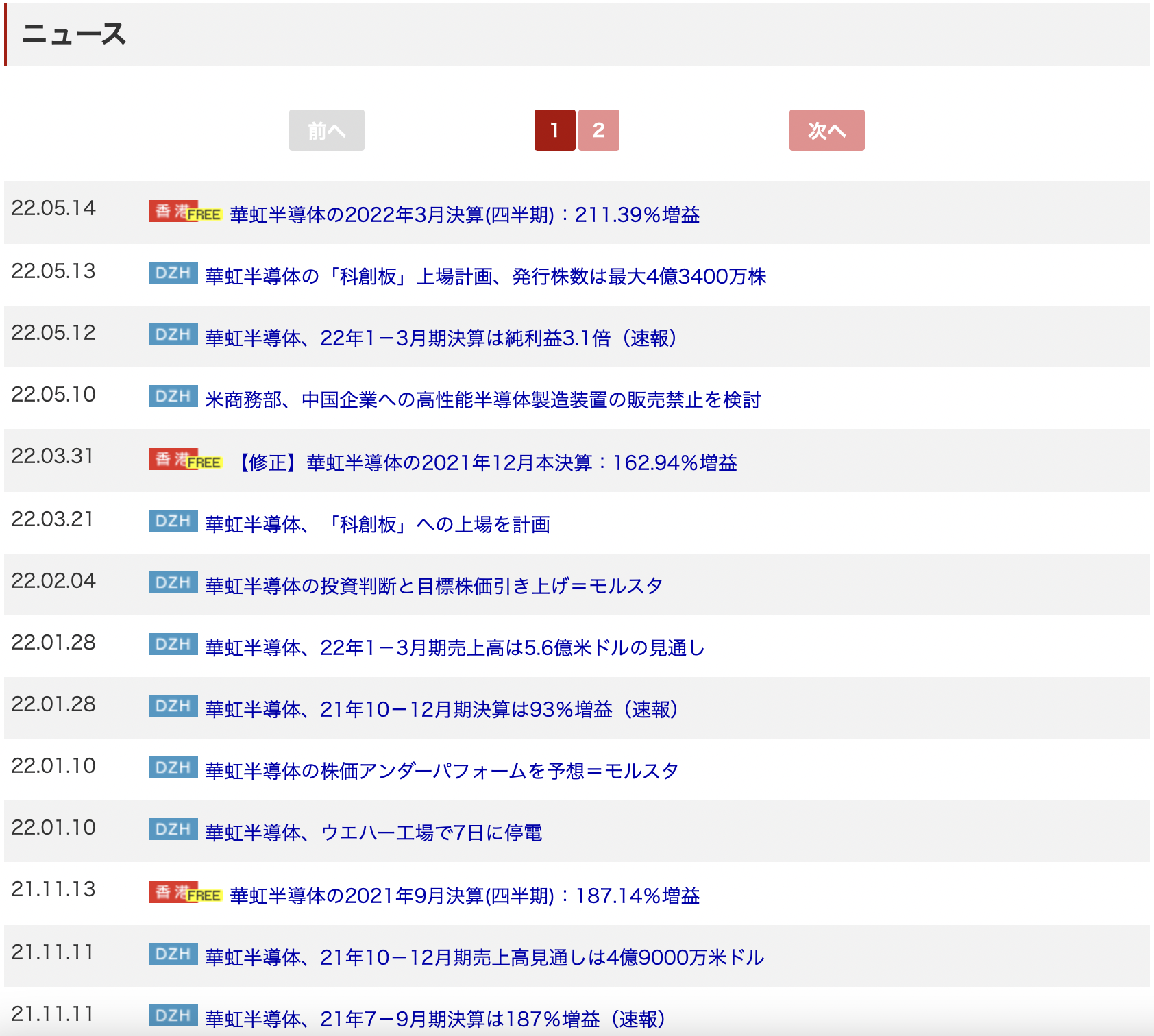
Task: Go to the next page with 次へ
Action: click(826, 130)
